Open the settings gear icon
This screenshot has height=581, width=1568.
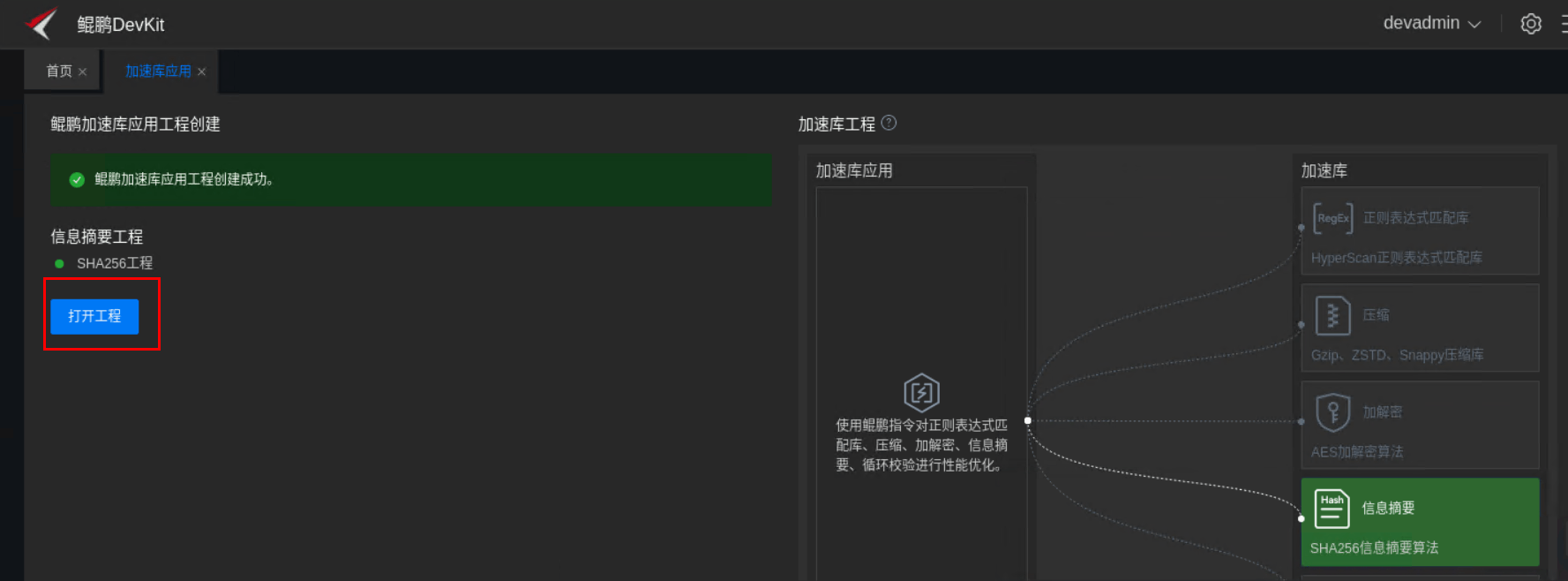point(1531,24)
